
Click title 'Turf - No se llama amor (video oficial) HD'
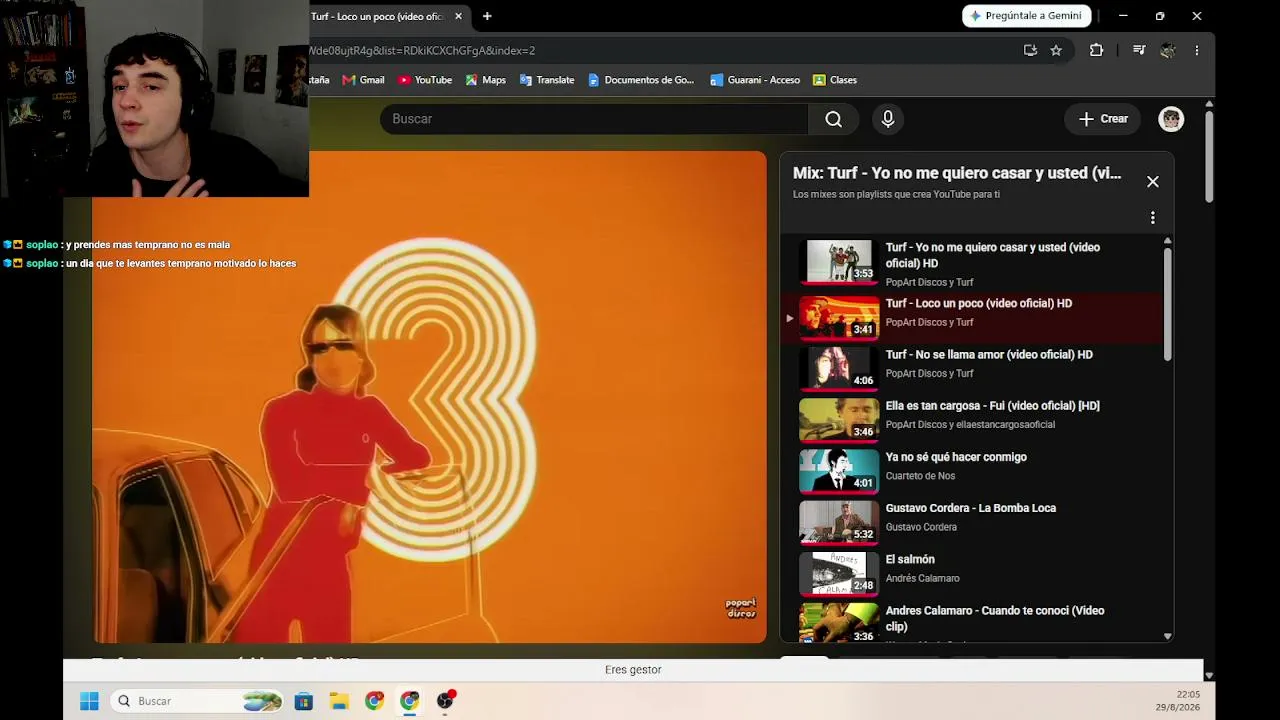pos(989,355)
